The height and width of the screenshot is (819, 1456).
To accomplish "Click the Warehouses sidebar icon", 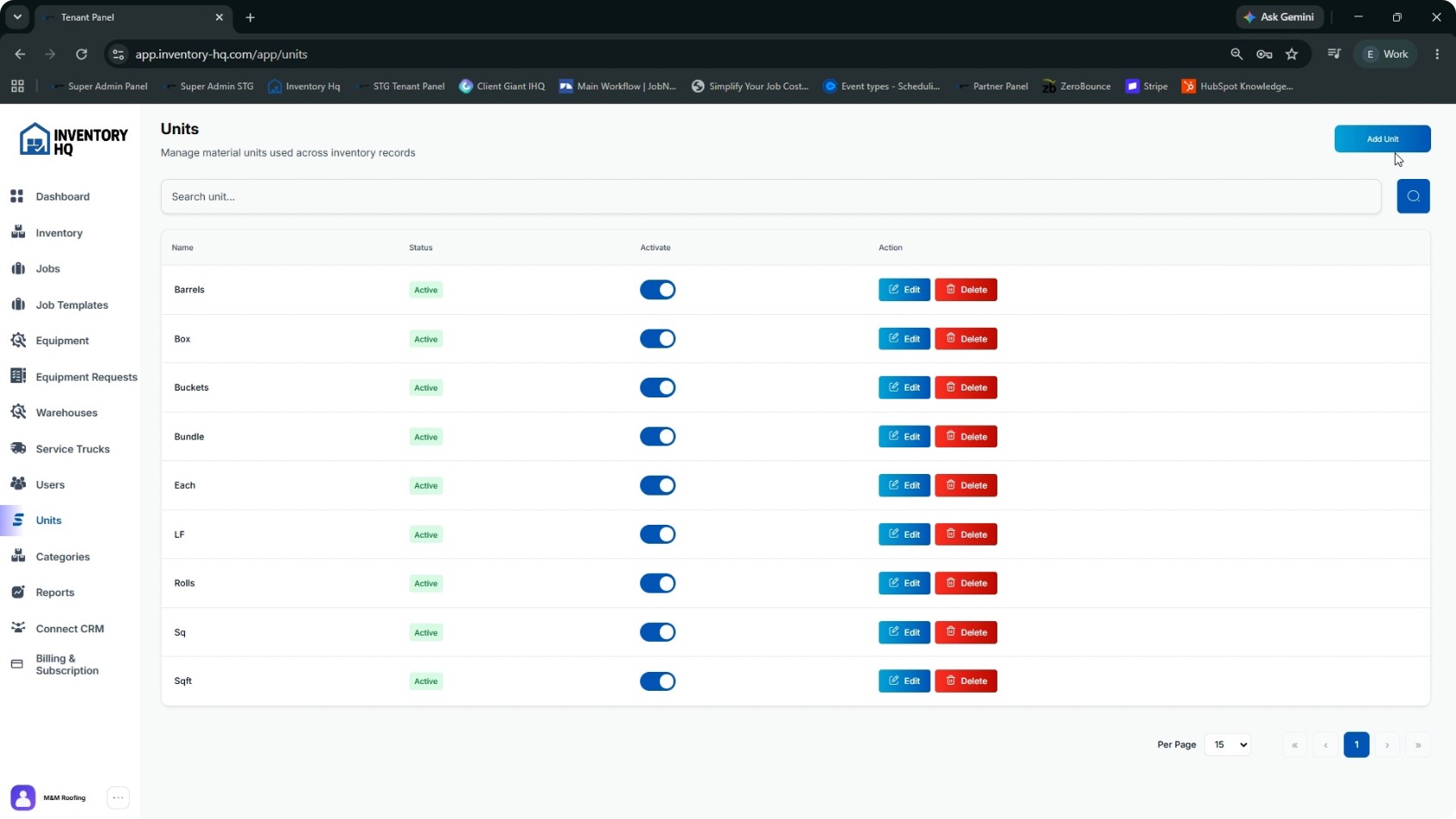I will pyautogui.click(x=17, y=412).
